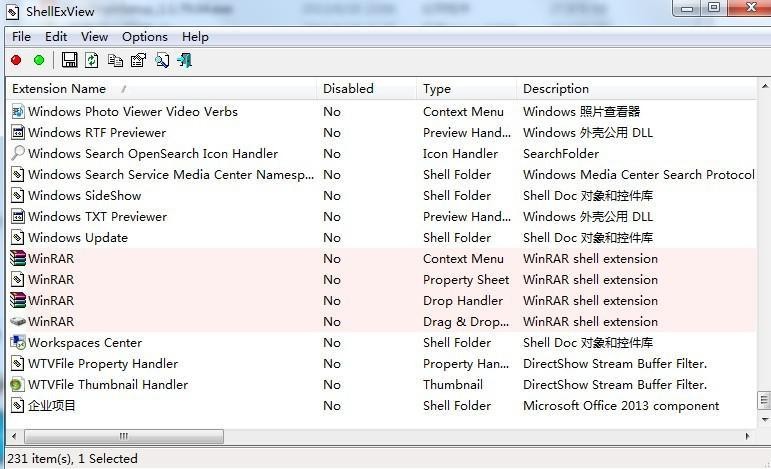Sort by Extension Name column header
The width and height of the screenshot is (771, 469).
pos(60,89)
